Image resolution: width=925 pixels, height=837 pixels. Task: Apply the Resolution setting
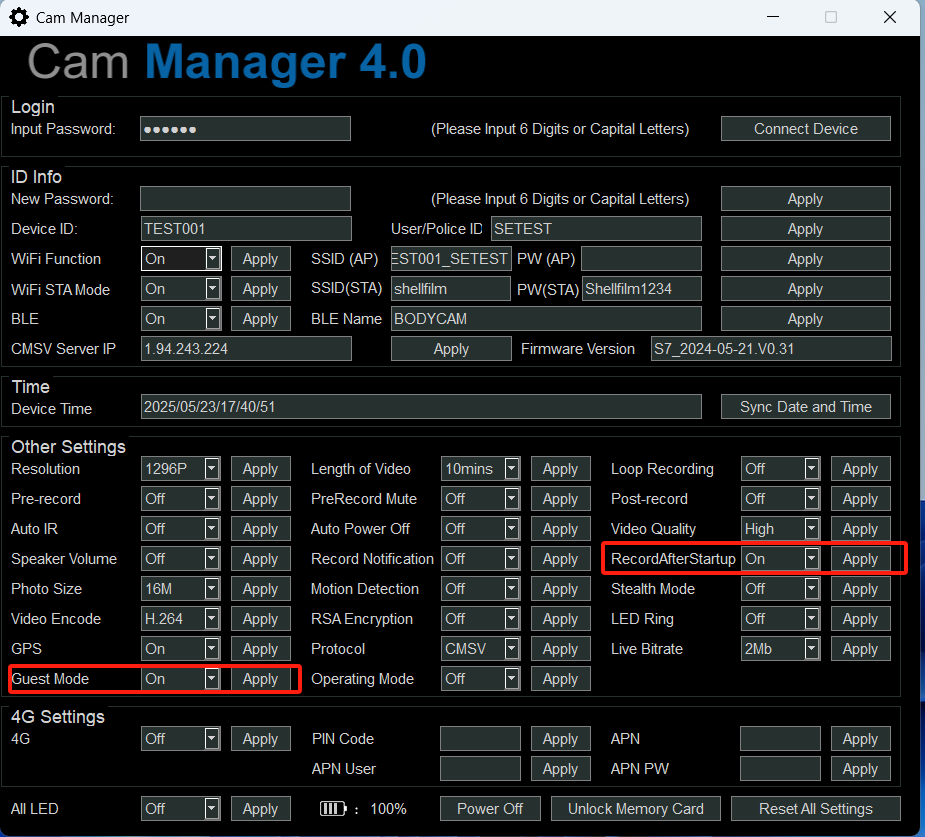[260, 469]
